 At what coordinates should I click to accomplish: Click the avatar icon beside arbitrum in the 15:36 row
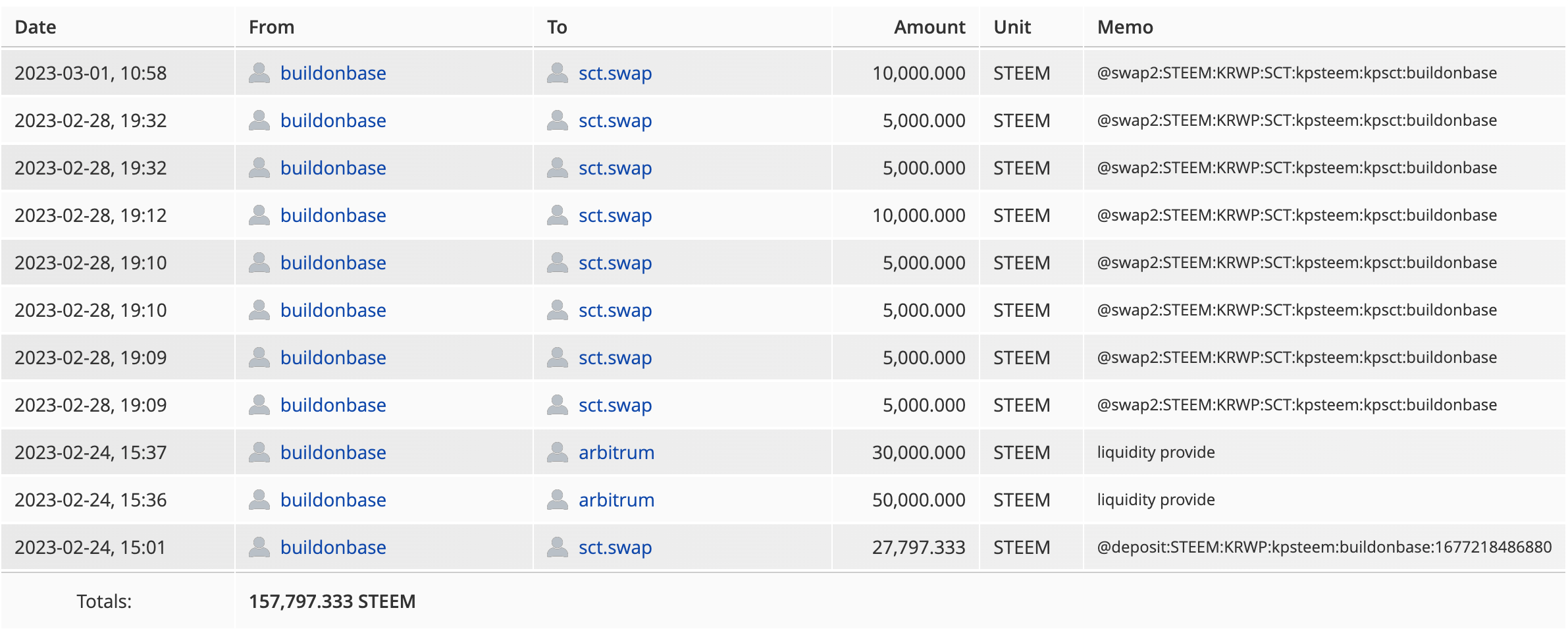[558, 500]
